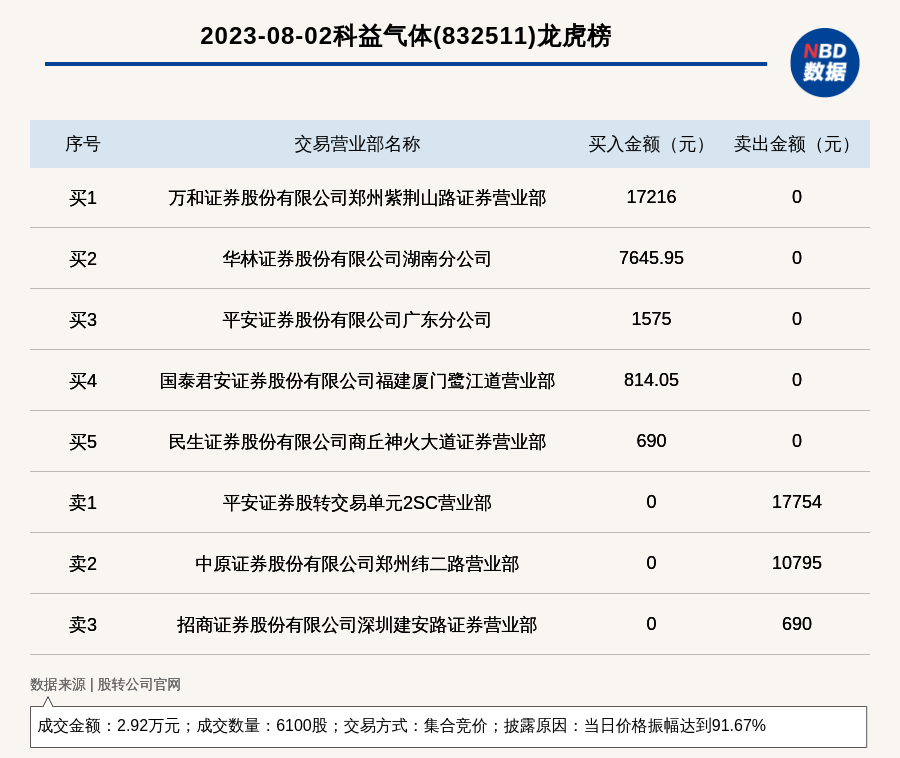Select the 买5 row label
The image size is (900, 758).
pos(83,442)
